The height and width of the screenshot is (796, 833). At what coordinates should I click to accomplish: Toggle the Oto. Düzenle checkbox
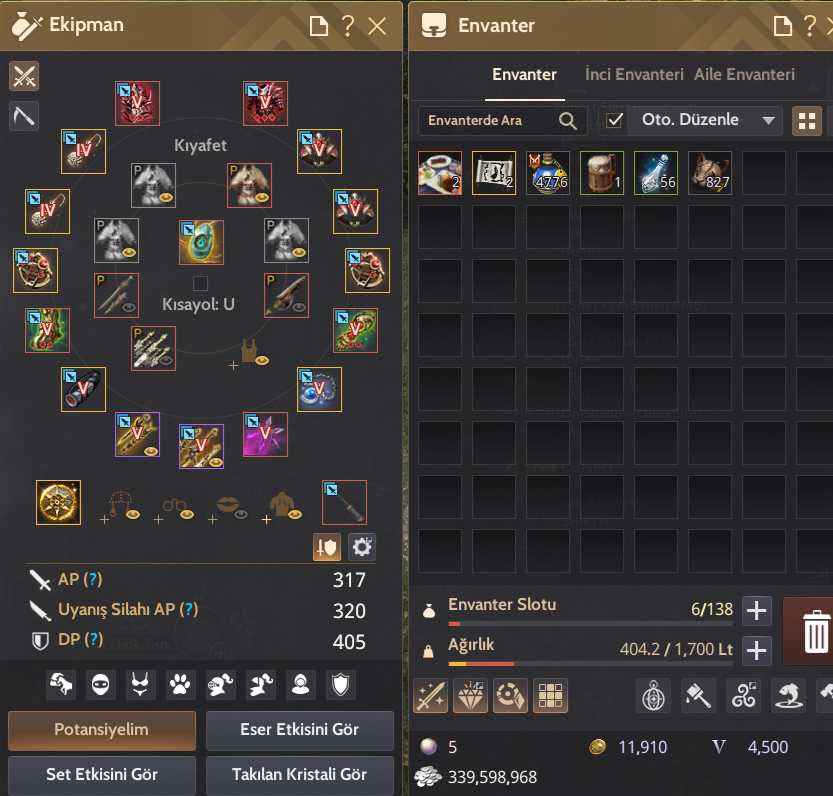coord(614,121)
